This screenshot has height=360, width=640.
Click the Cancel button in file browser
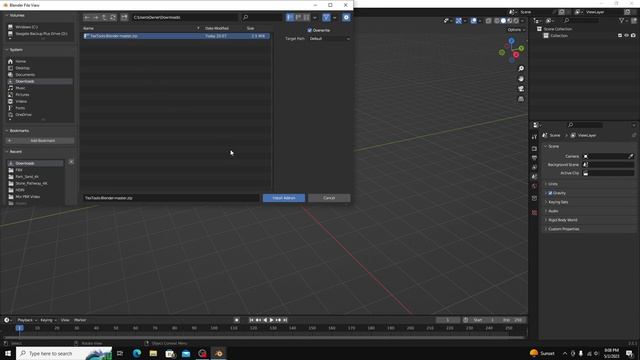pos(329,198)
